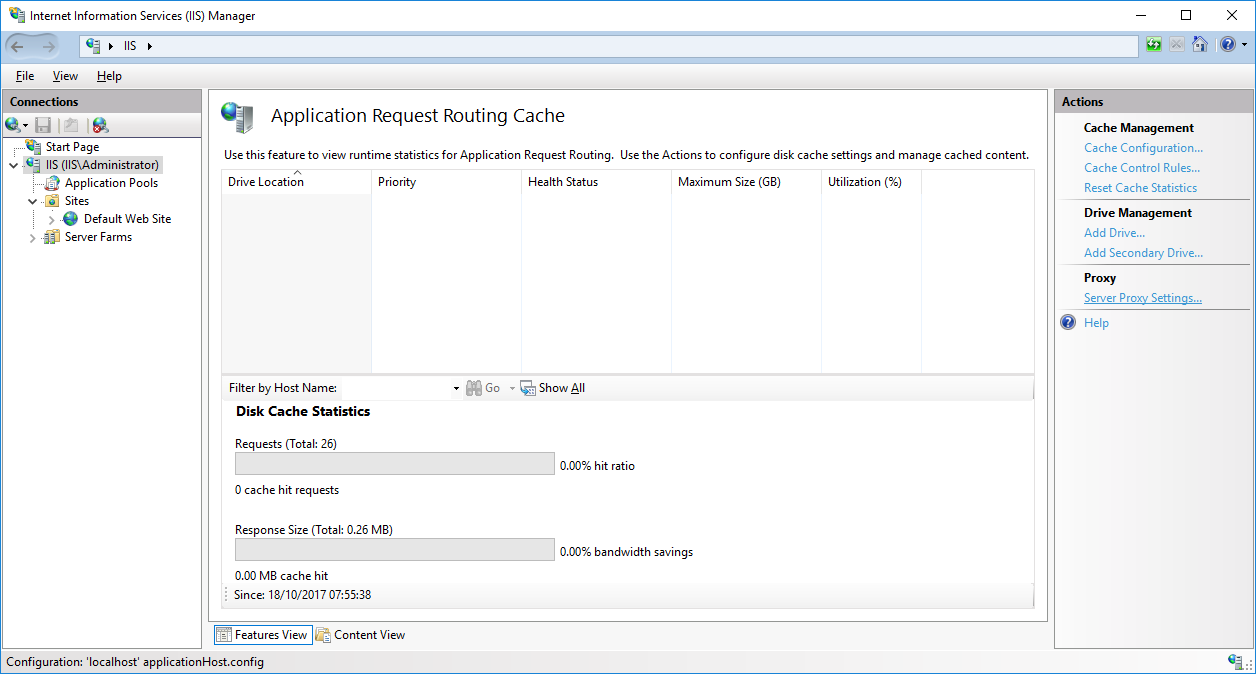Open the Help menu
The width and height of the screenshot is (1256, 674).
[109, 76]
